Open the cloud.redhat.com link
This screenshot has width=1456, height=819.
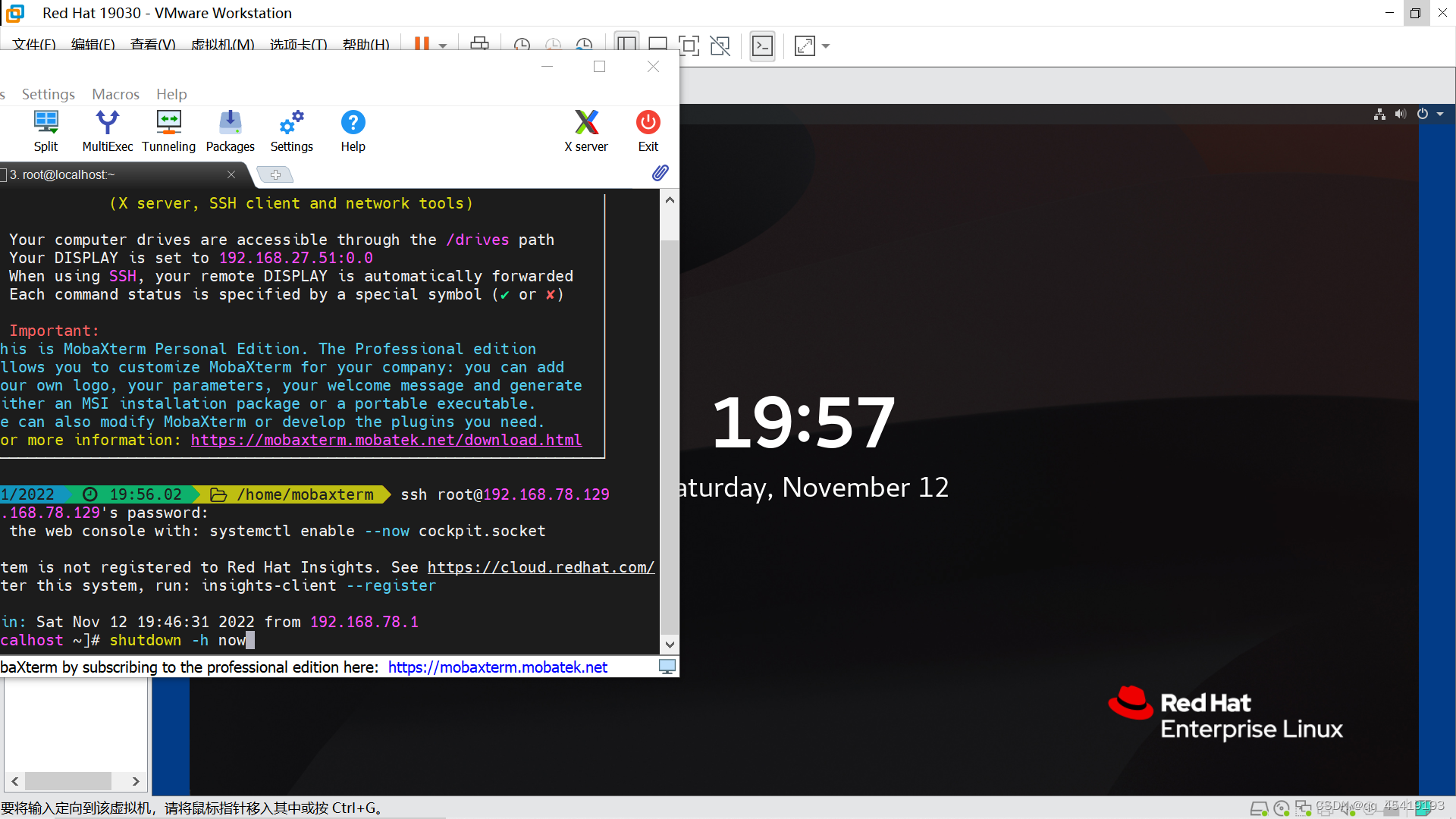pos(540,567)
